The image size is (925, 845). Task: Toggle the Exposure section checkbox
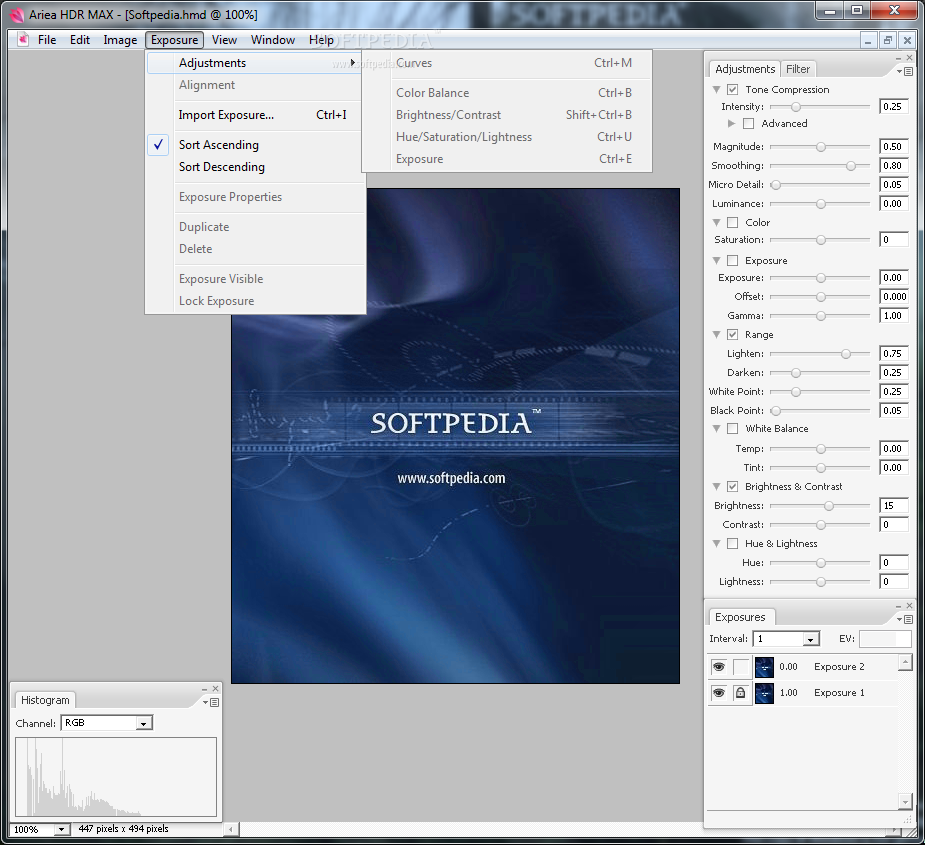(x=732, y=260)
